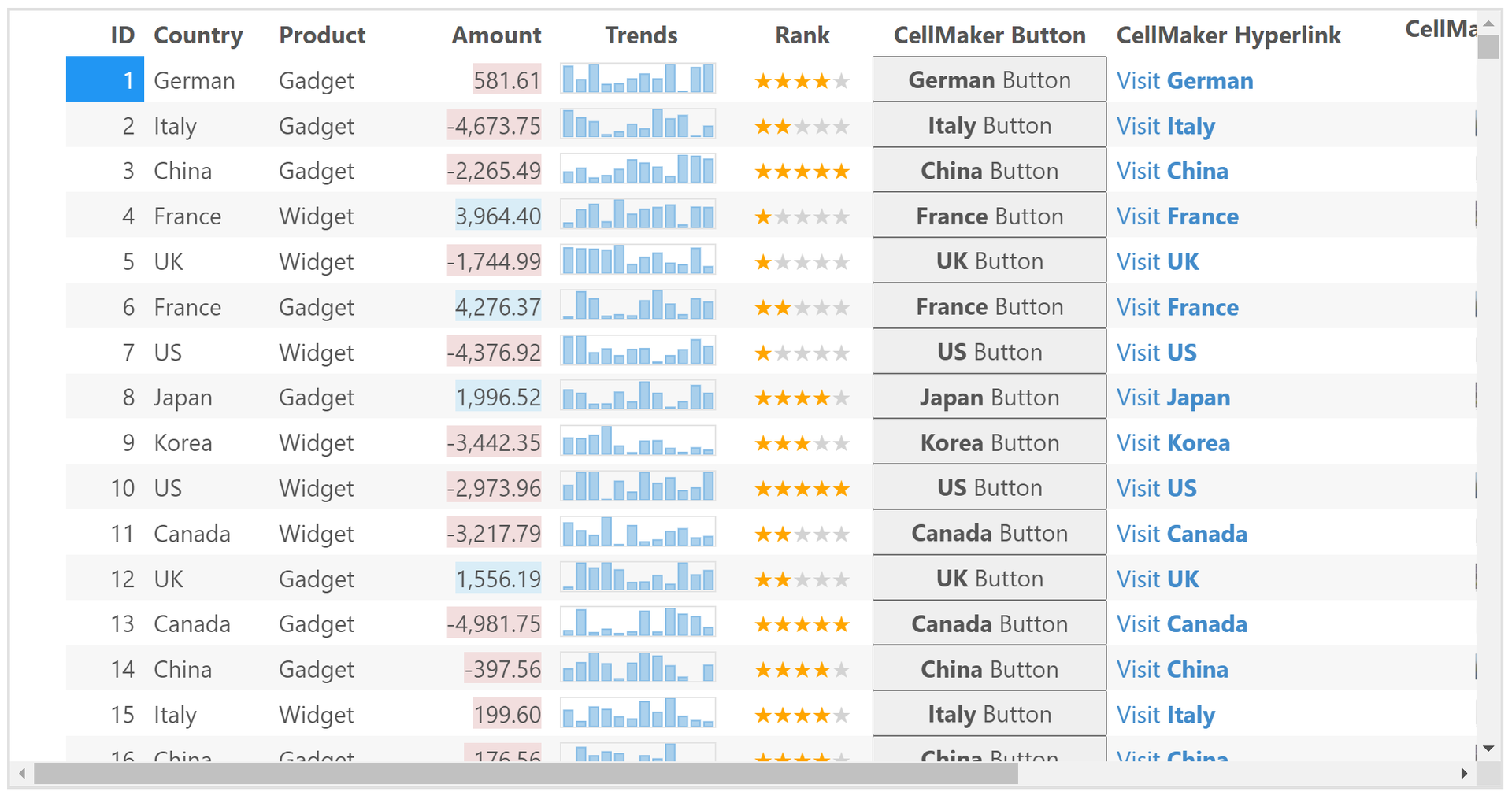Click the selected ID cell for row 1
The image size is (1512, 799).
coord(105,80)
